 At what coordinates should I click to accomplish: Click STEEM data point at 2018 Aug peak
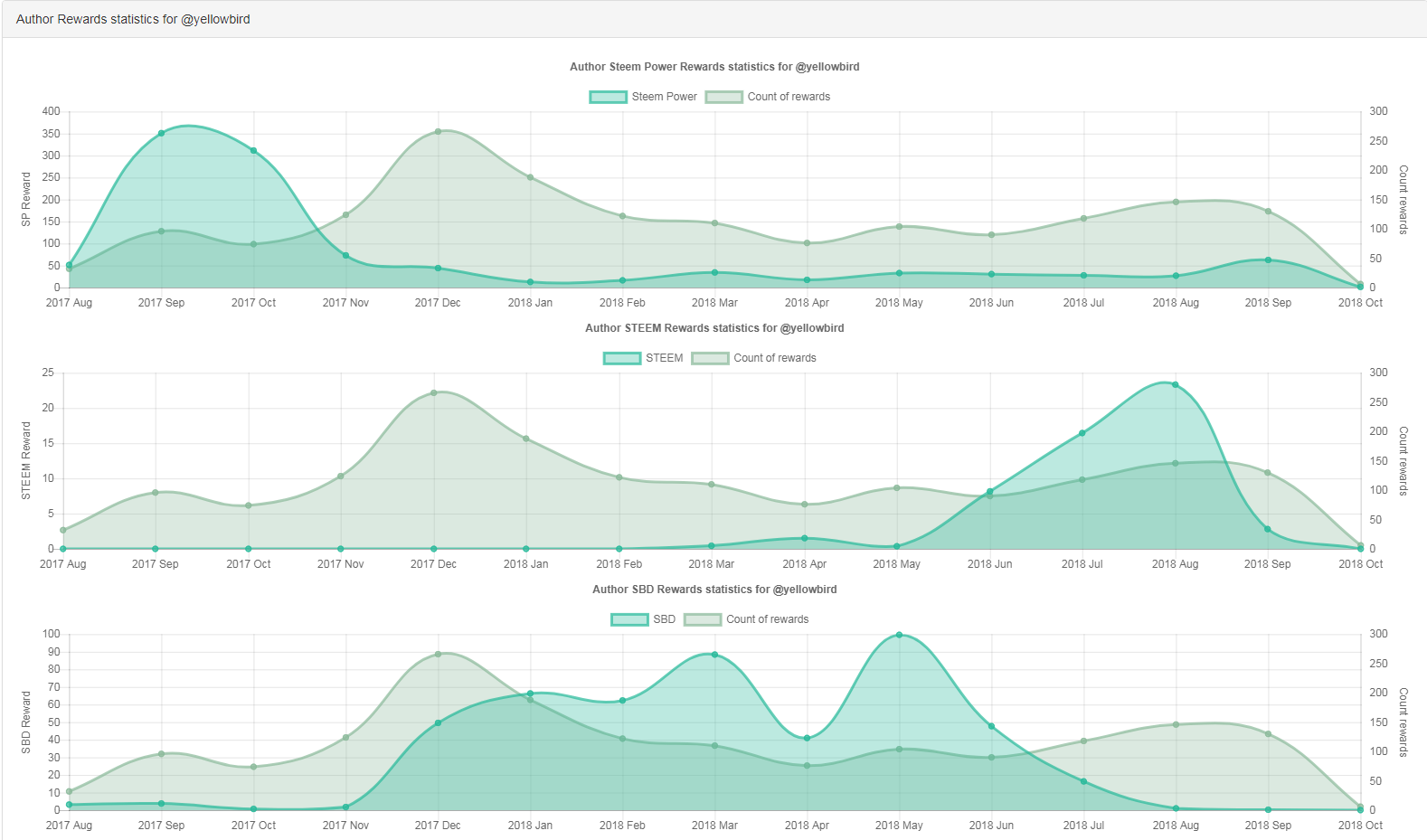(x=1176, y=384)
